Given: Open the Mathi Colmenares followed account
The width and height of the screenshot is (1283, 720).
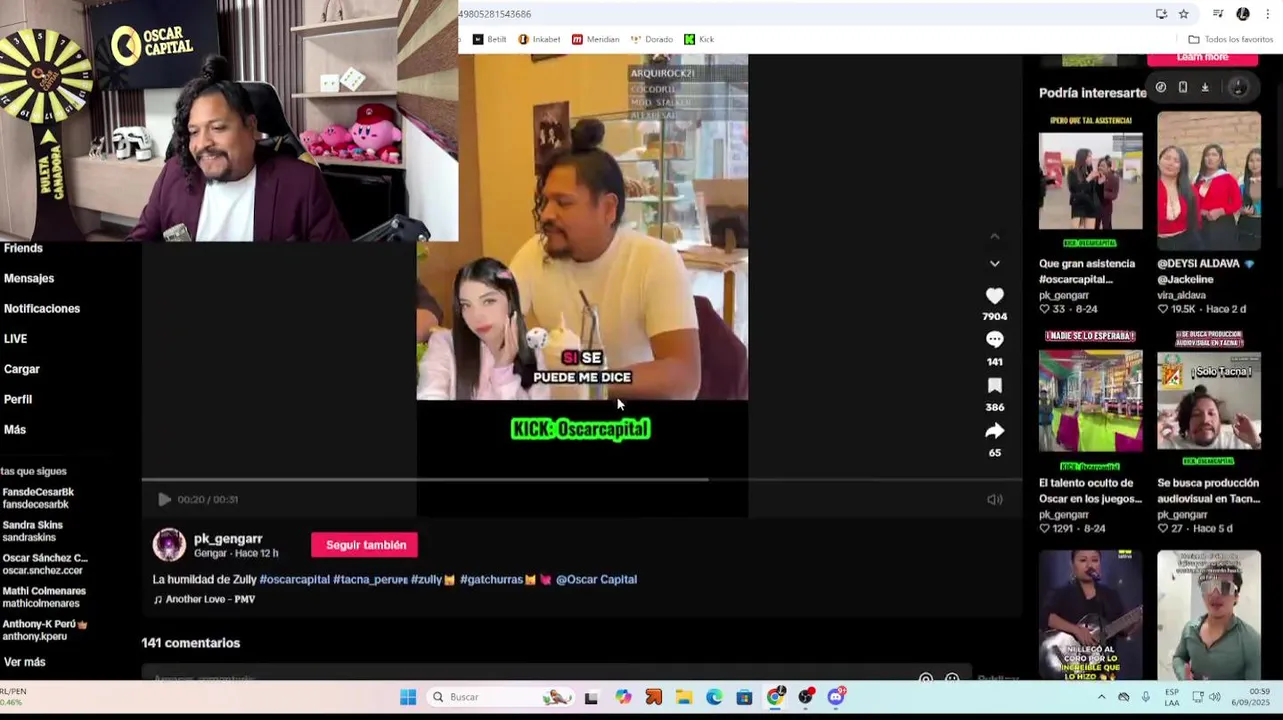Looking at the screenshot, I should [x=44, y=596].
